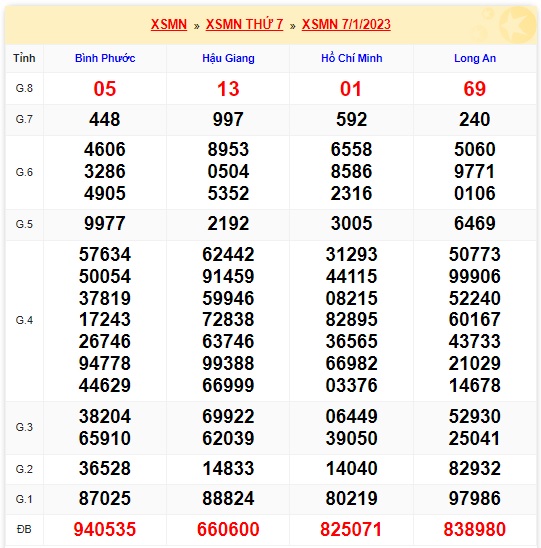Select G.4 value 99906
This screenshot has width=541, height=548.
click(x=475, y=276)
